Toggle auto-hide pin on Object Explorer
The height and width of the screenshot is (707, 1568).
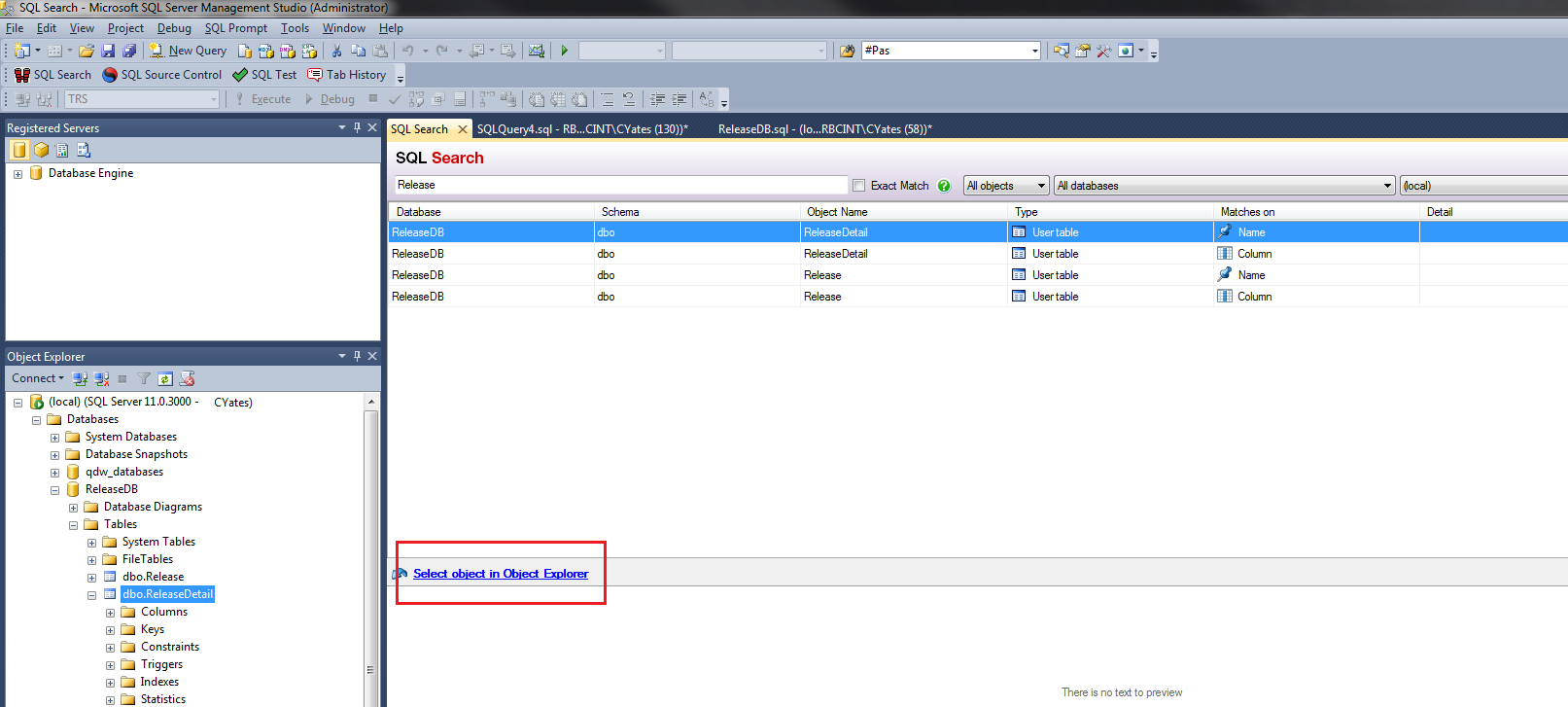pyautogui.click(x=357, y=356)
